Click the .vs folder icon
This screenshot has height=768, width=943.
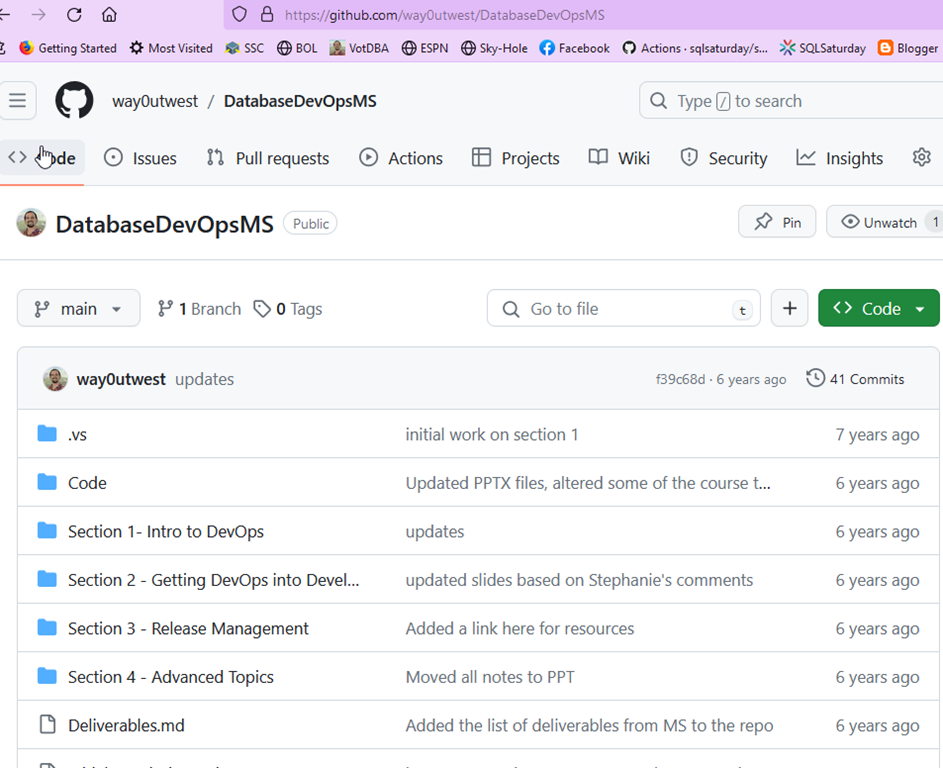(47, 434)
